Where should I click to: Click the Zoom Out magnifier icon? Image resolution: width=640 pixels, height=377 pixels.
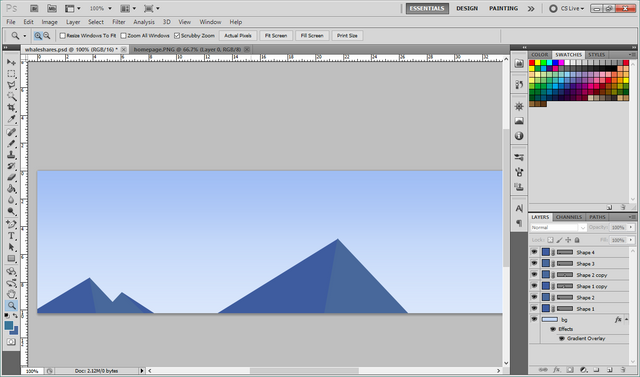point(47,36)
